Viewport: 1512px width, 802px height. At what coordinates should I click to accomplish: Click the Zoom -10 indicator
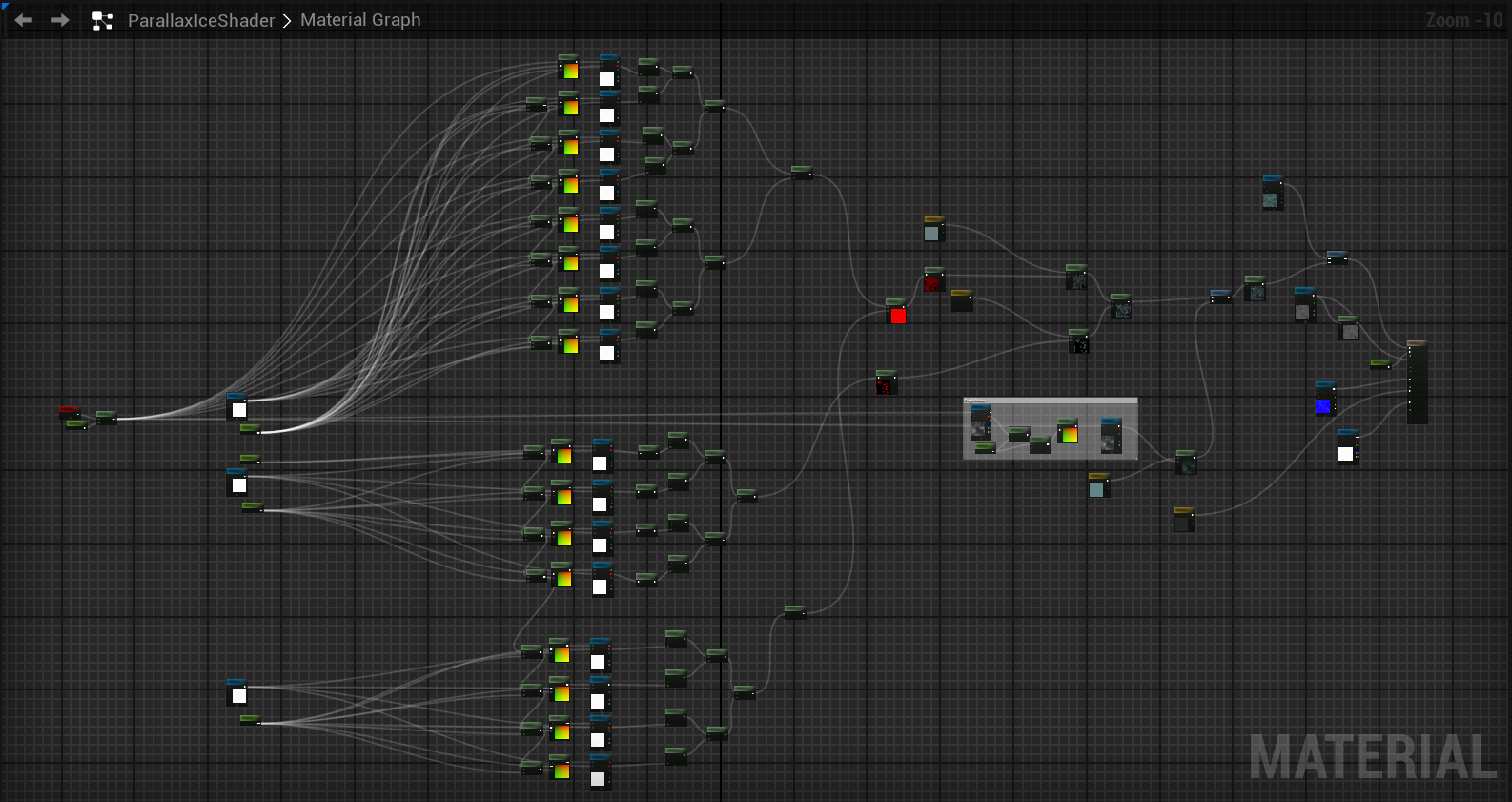click(1463, 20)
